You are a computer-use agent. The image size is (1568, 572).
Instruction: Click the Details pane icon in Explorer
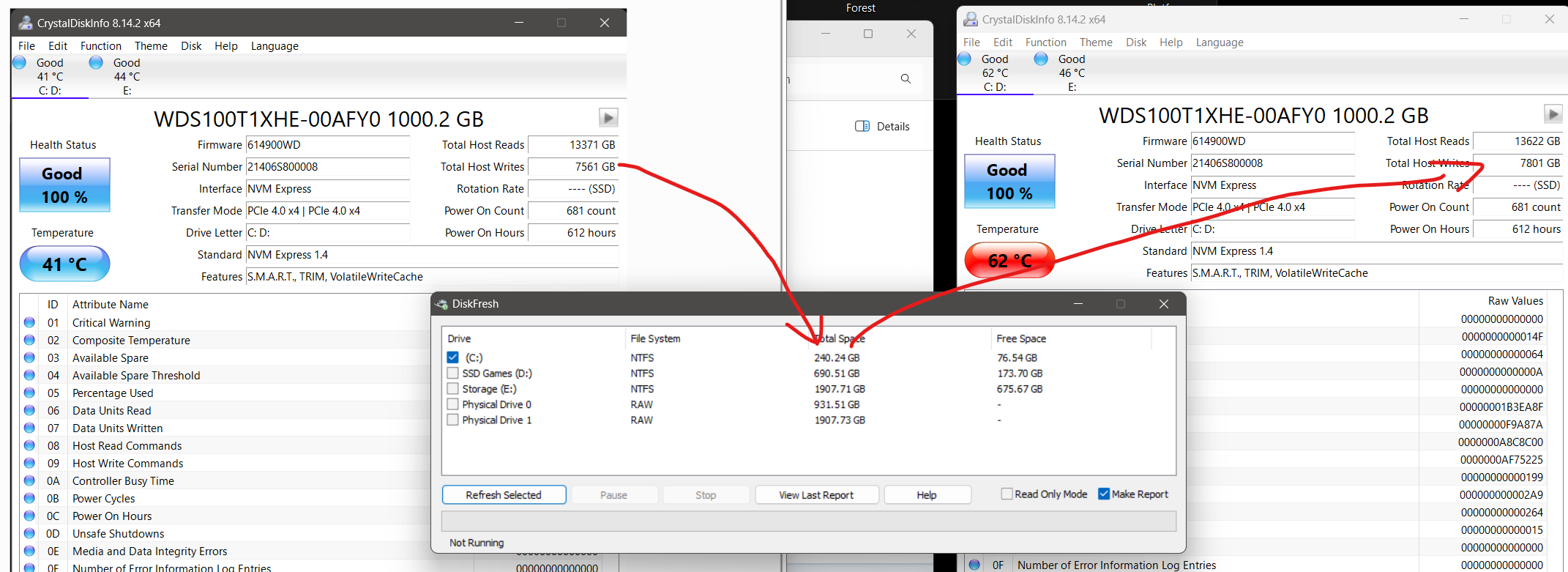click(x=862, y=127)
